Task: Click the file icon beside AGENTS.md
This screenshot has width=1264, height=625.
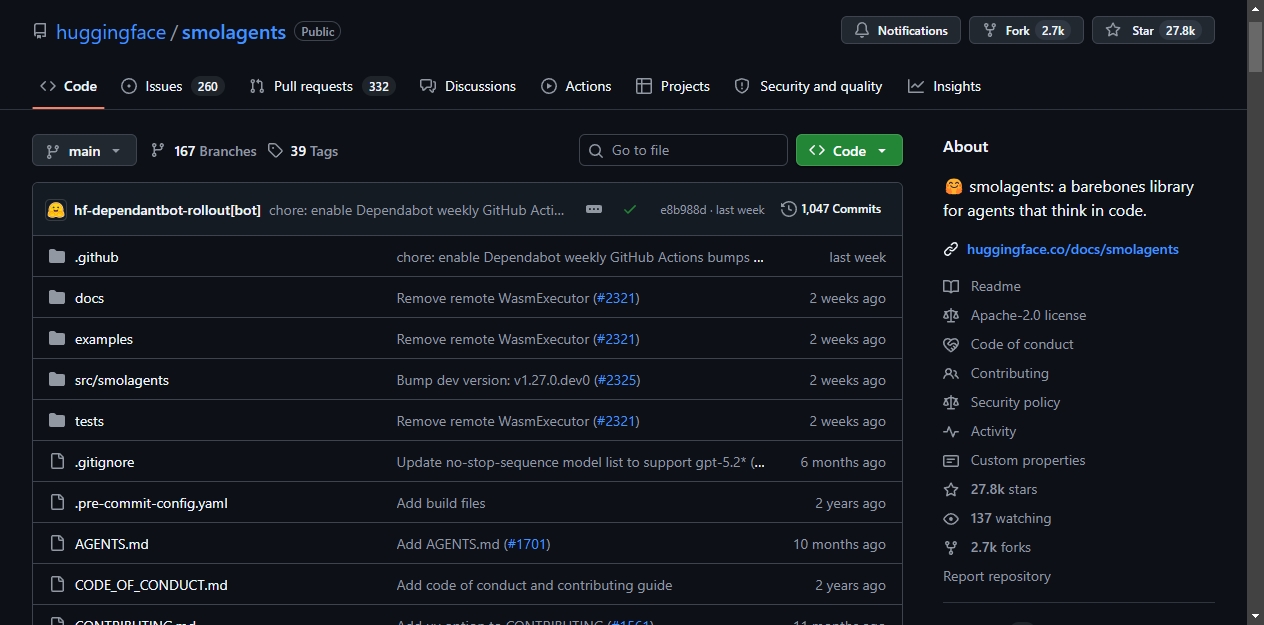Action: 57,544
